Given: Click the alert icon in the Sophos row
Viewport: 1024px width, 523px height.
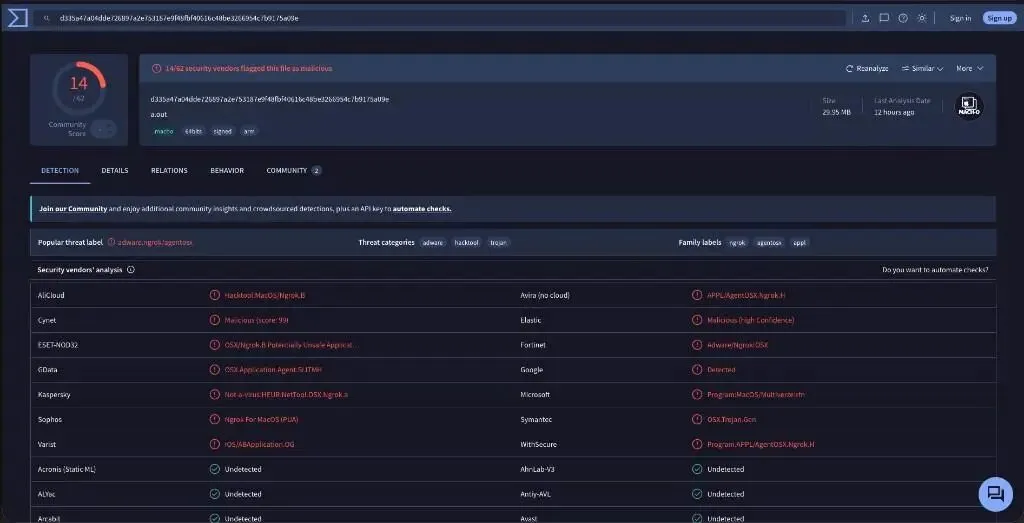Looking at the screenshot, I should coord(214,419).
